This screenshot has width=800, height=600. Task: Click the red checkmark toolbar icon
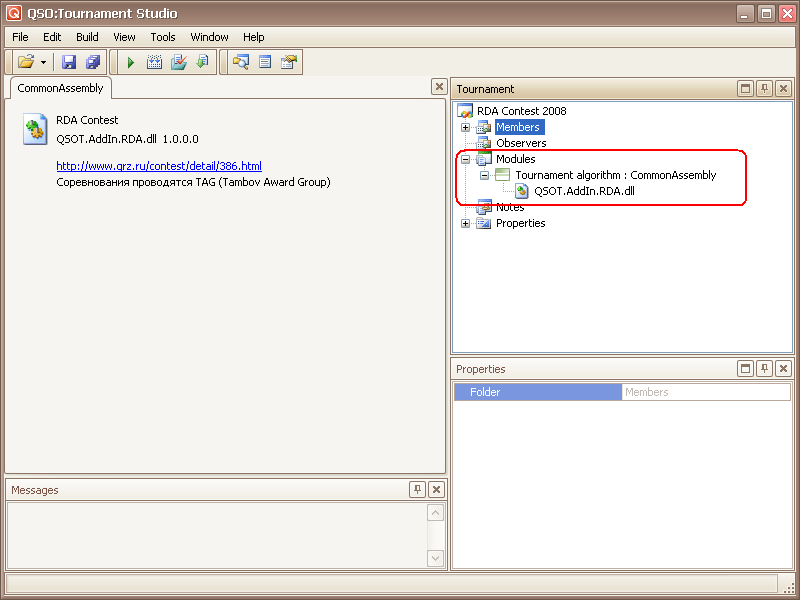178,62
